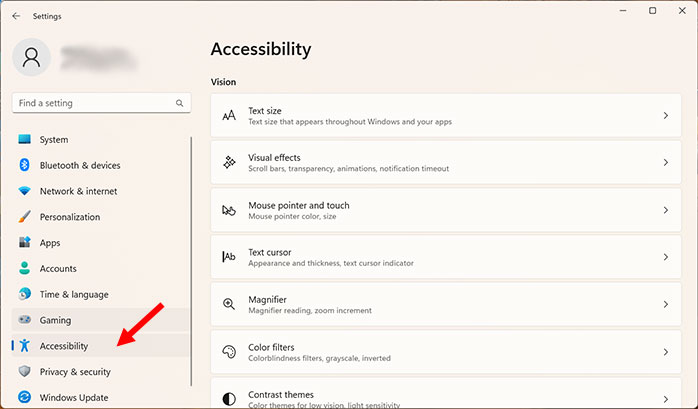
Task: Expand the Text size setting chevron
Action: 665,116
